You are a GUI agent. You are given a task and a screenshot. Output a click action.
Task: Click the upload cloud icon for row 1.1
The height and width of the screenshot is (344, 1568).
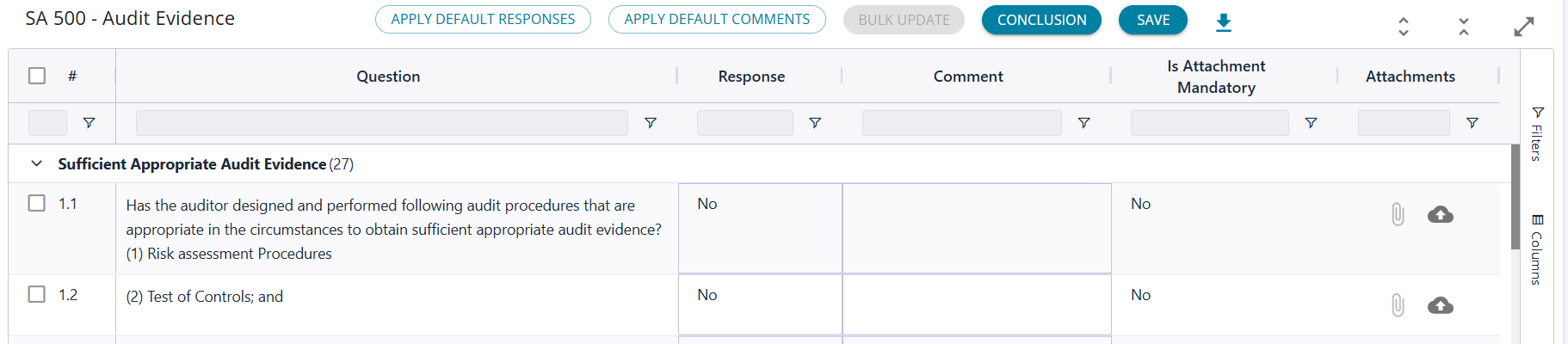pyautogui.click(x=1440, y=214)
